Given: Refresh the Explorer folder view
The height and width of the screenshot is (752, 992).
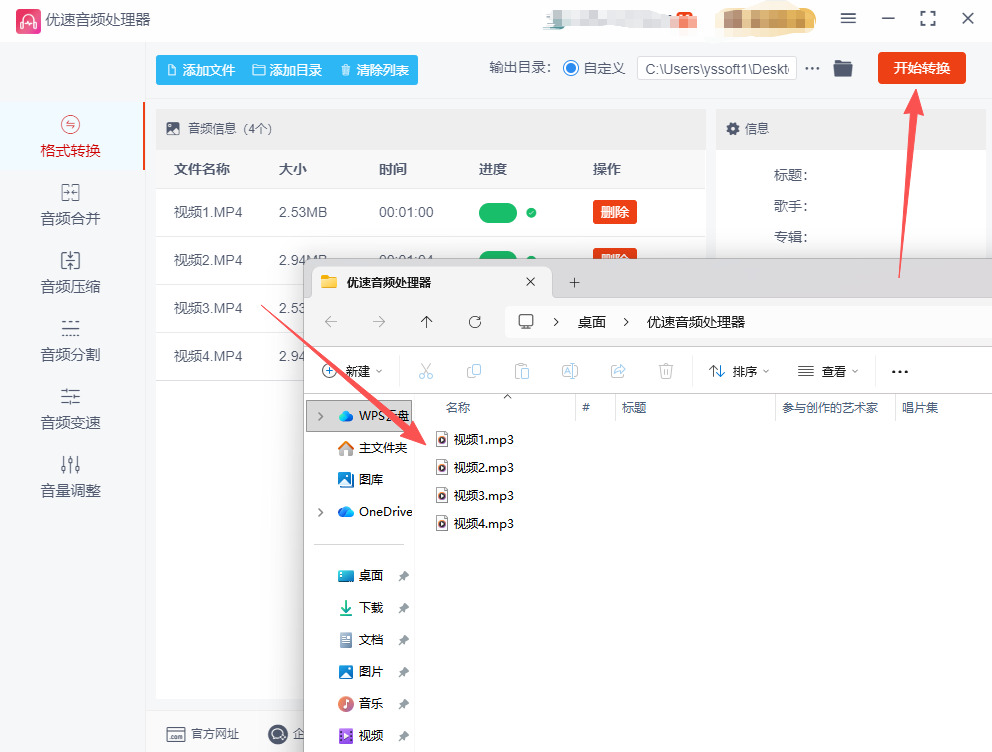Looking at the screenshot, I should [x=474, y=322].
